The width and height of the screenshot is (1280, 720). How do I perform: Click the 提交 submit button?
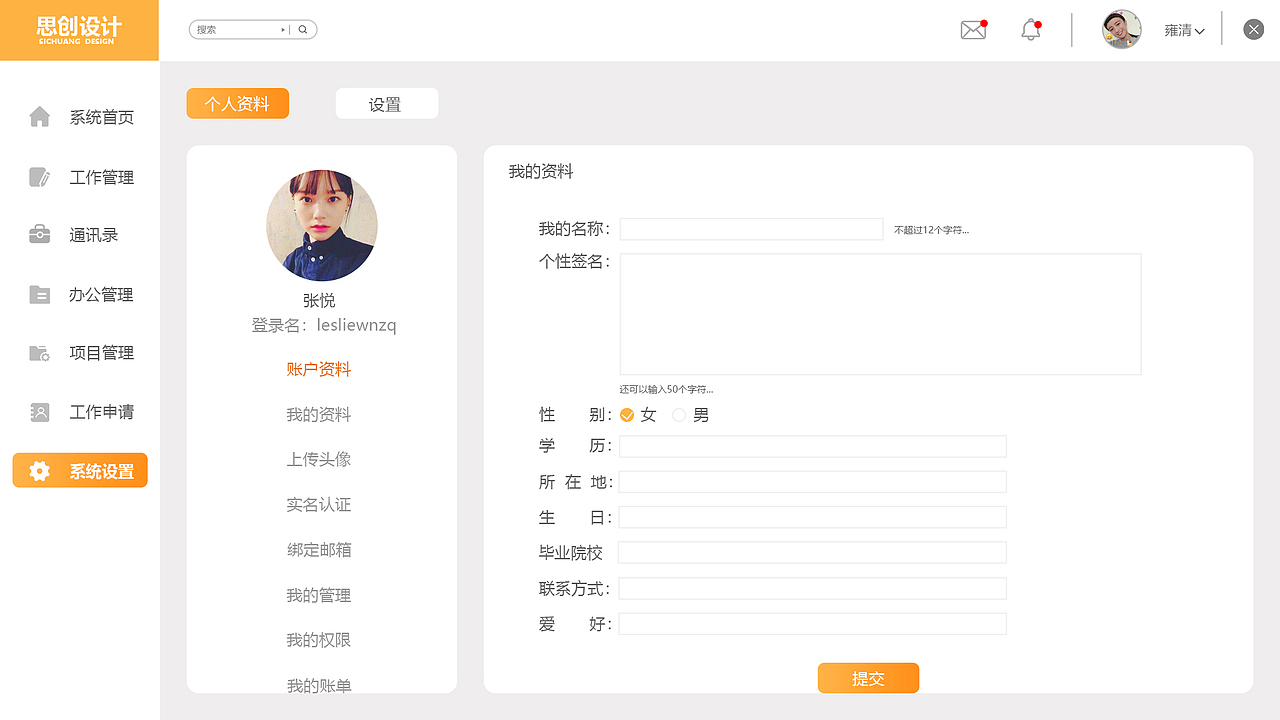point(868,677)
